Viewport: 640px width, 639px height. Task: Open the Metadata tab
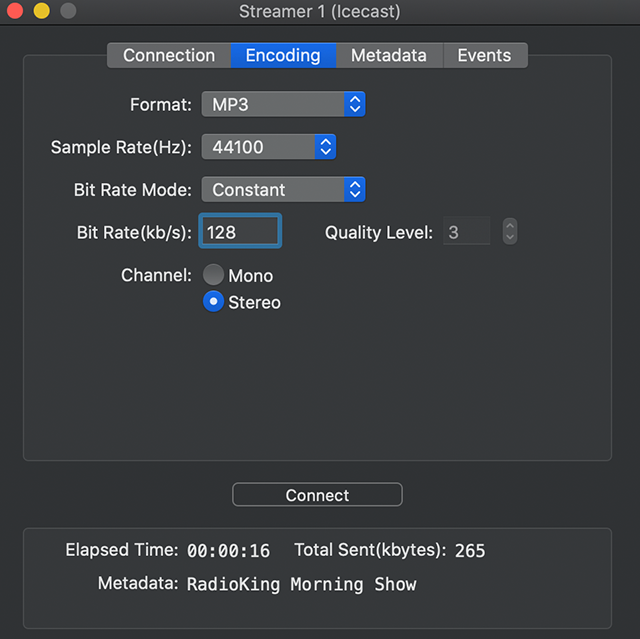pyautogui.click(x=388, y=56)
